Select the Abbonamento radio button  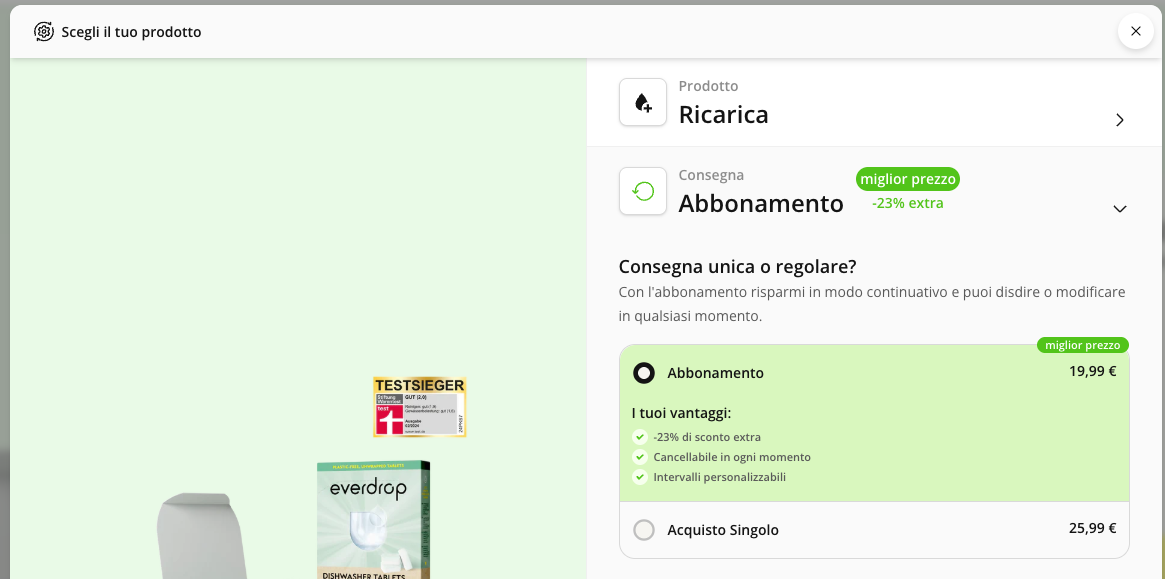click(x=644, y=373)
